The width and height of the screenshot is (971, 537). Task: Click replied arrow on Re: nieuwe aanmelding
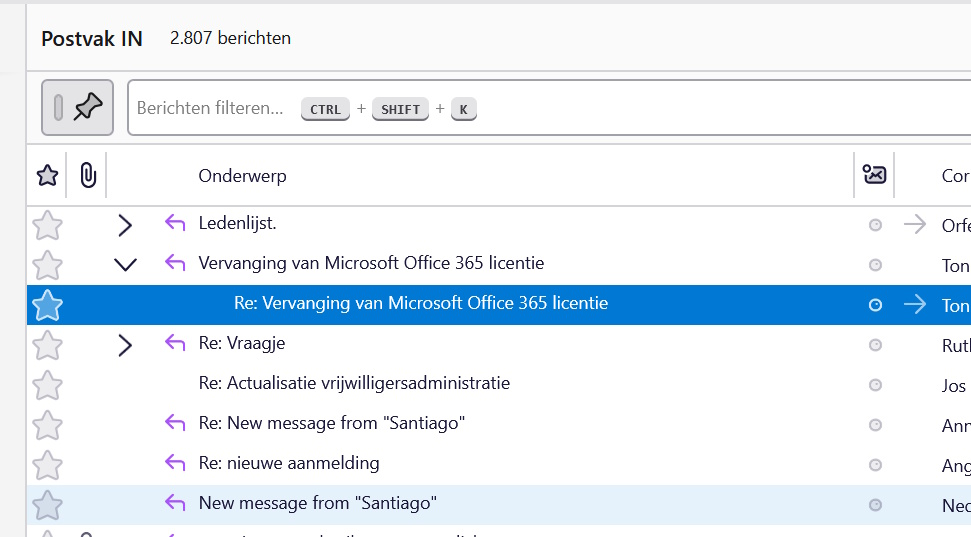tap(175, 463)
